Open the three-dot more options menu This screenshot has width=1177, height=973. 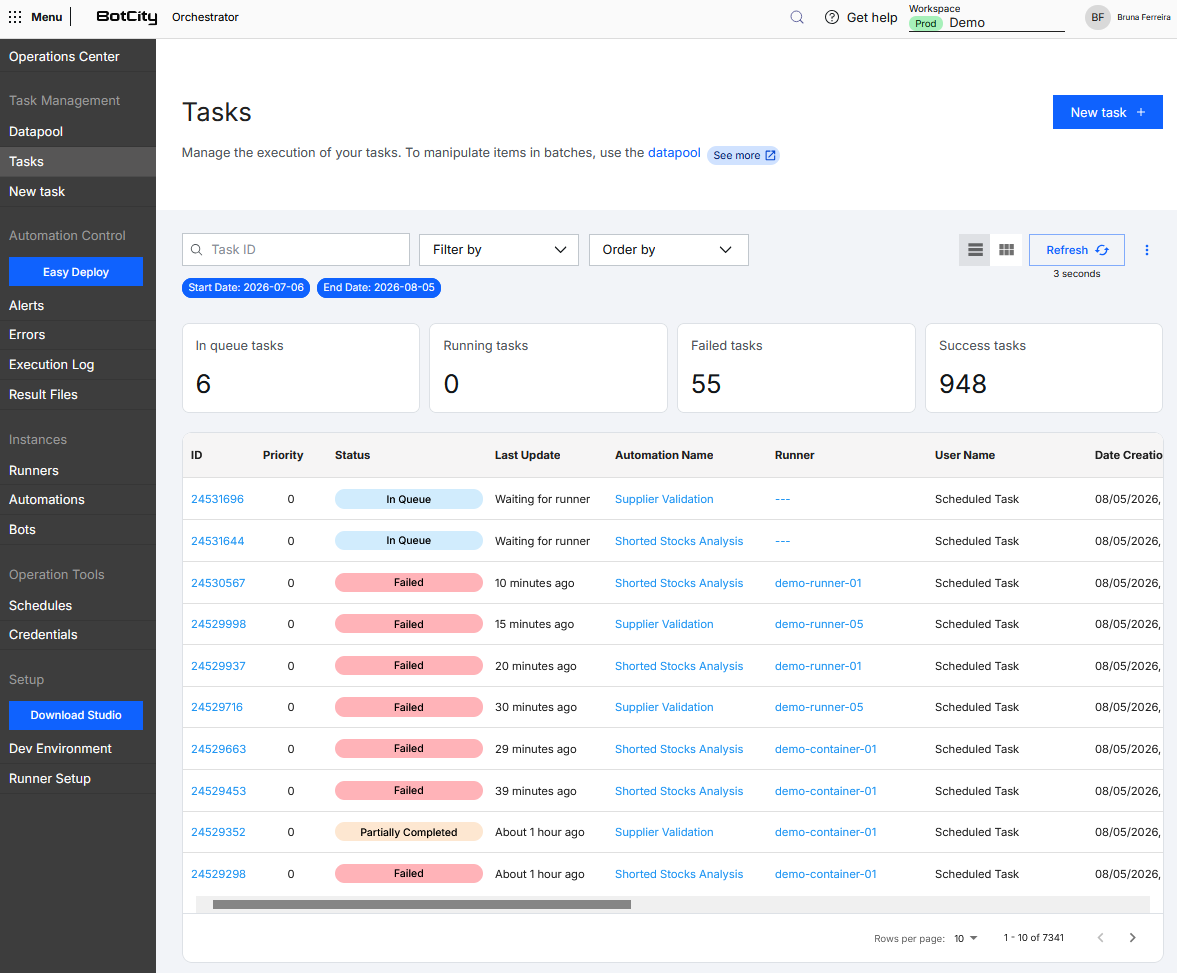1147,250
